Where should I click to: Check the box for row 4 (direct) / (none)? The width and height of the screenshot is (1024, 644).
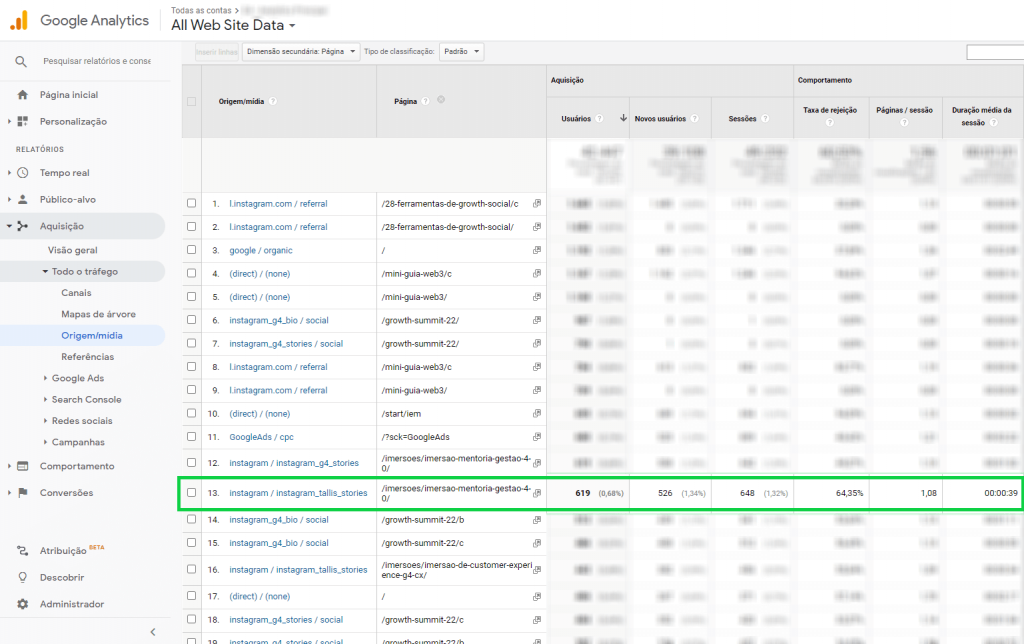(x=191, y=273)
